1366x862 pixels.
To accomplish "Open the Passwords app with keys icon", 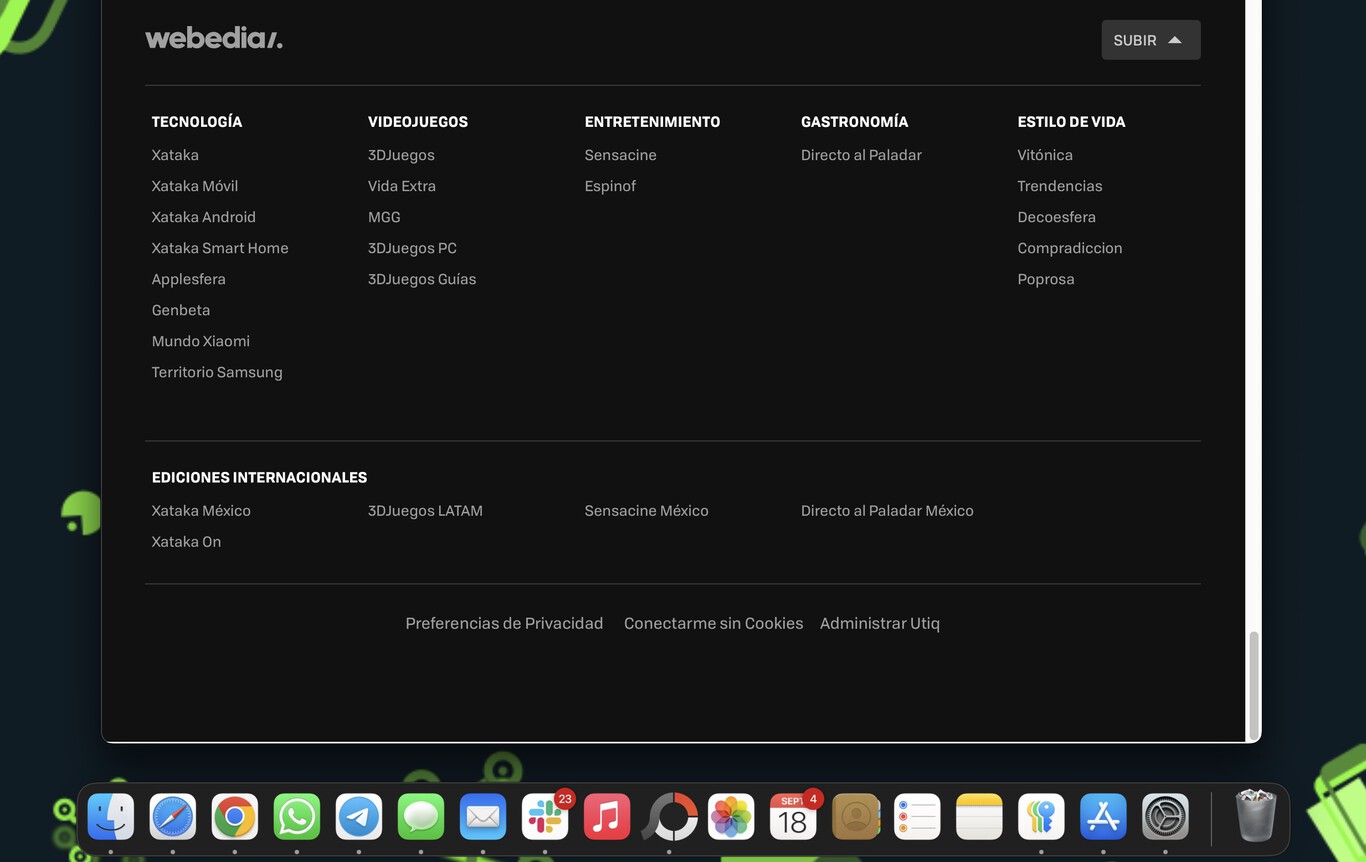I will (1041, 817).
